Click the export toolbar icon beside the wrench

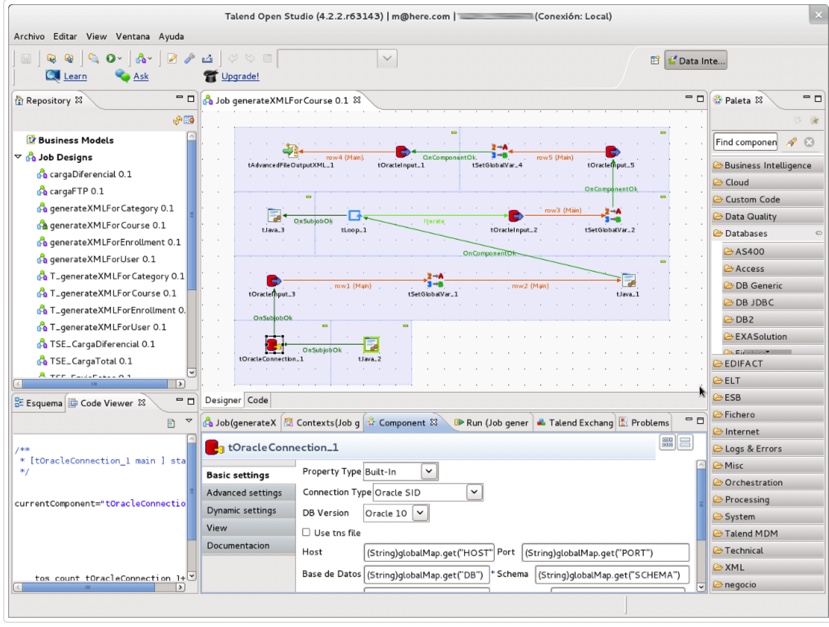point(207,59)
